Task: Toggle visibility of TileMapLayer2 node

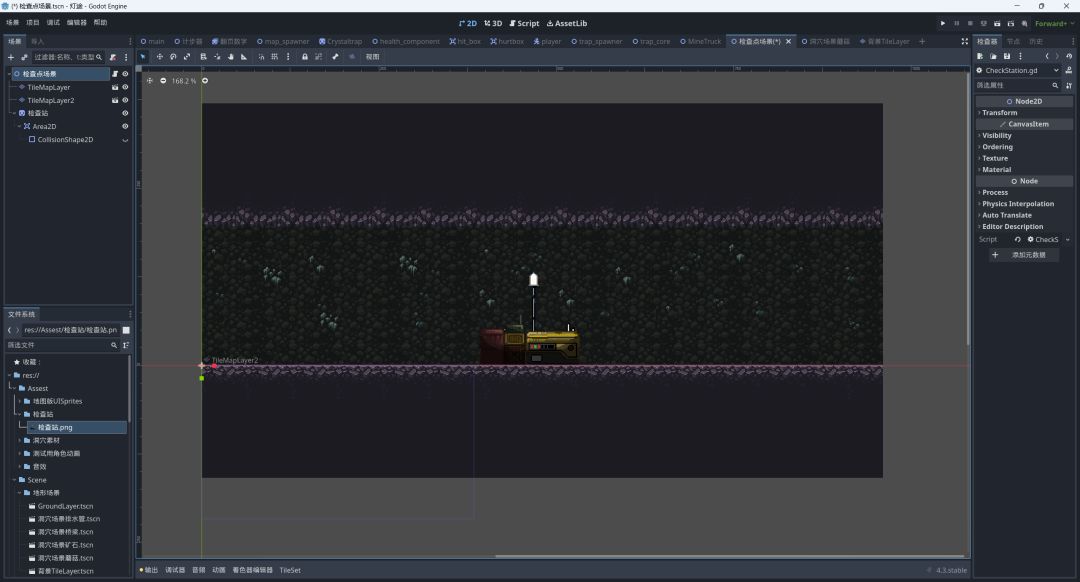Action: coord(125,100)
